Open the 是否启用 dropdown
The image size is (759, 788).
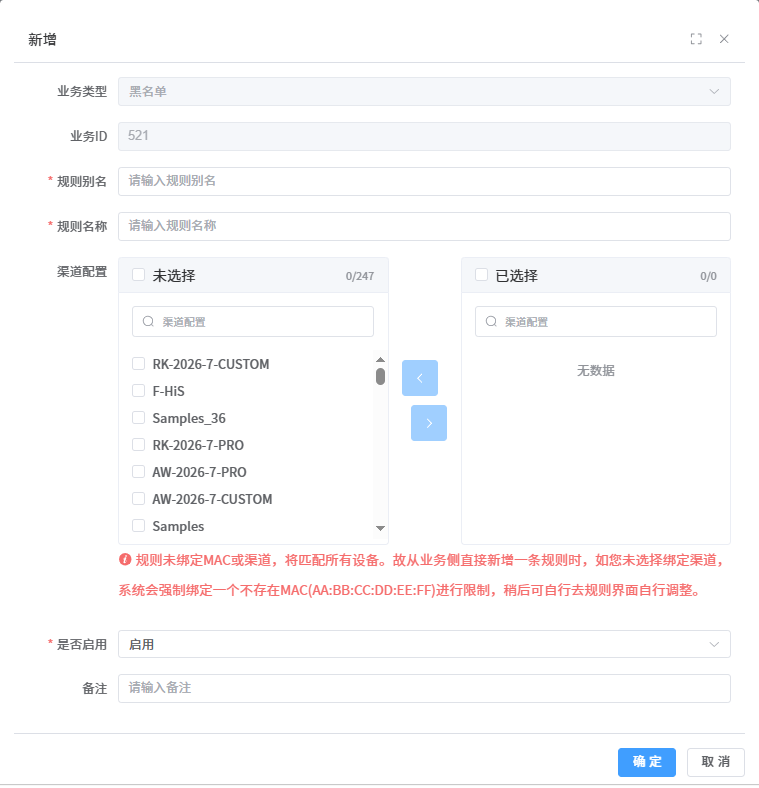[424, 644]
